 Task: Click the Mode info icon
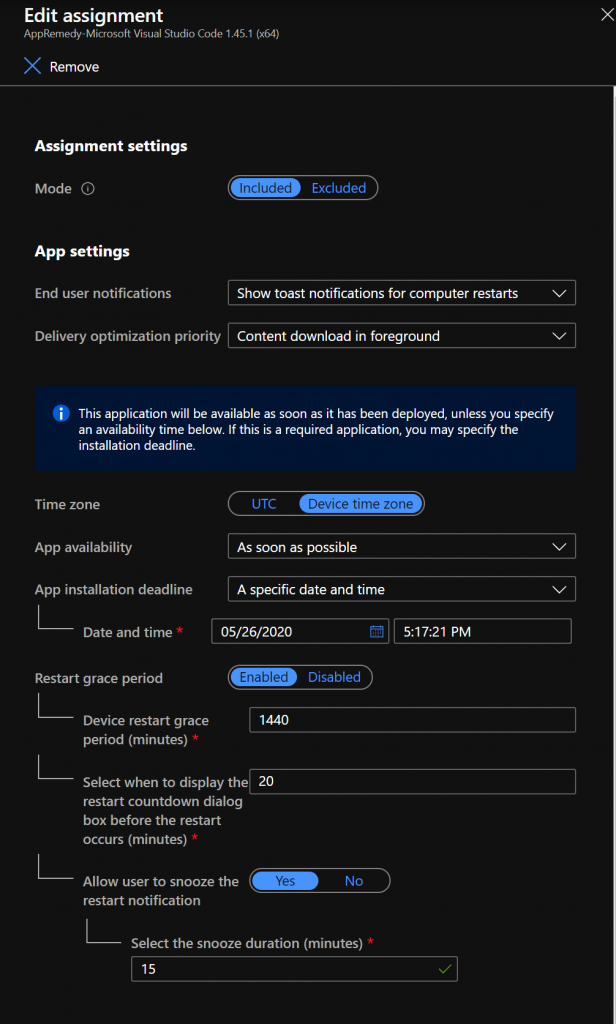tap(88, 189)
